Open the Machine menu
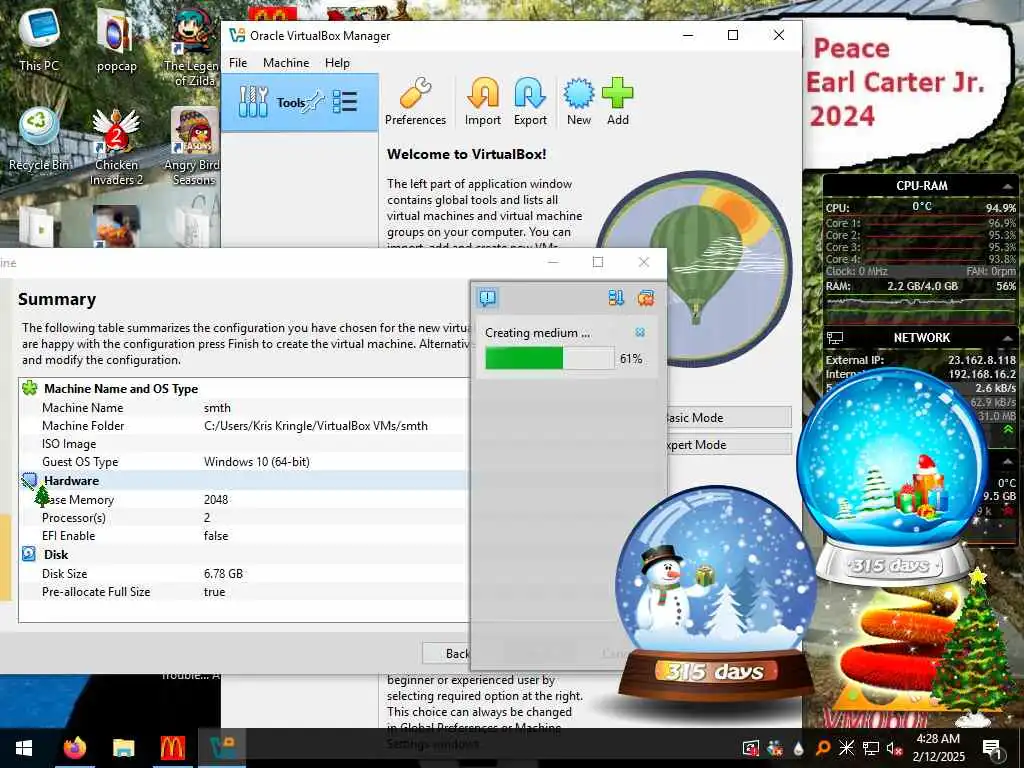 pos(286,63)
